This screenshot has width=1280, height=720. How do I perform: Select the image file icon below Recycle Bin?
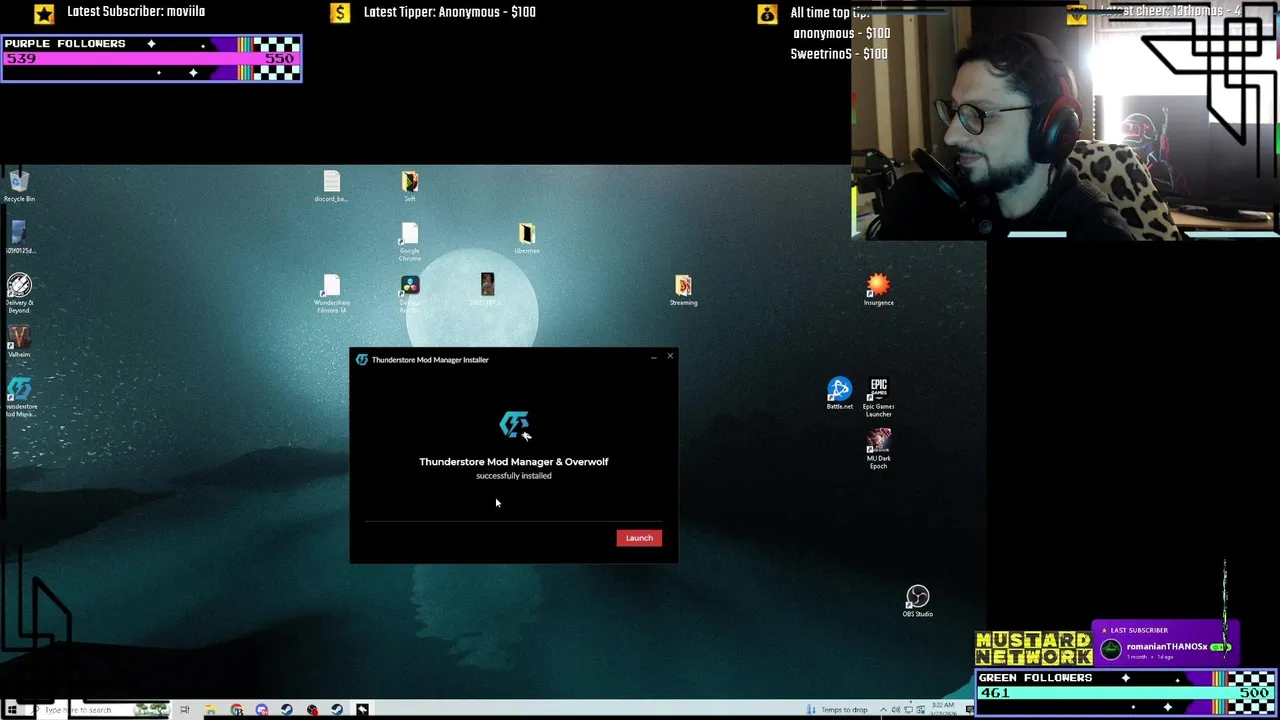click(x=19, y=238)
